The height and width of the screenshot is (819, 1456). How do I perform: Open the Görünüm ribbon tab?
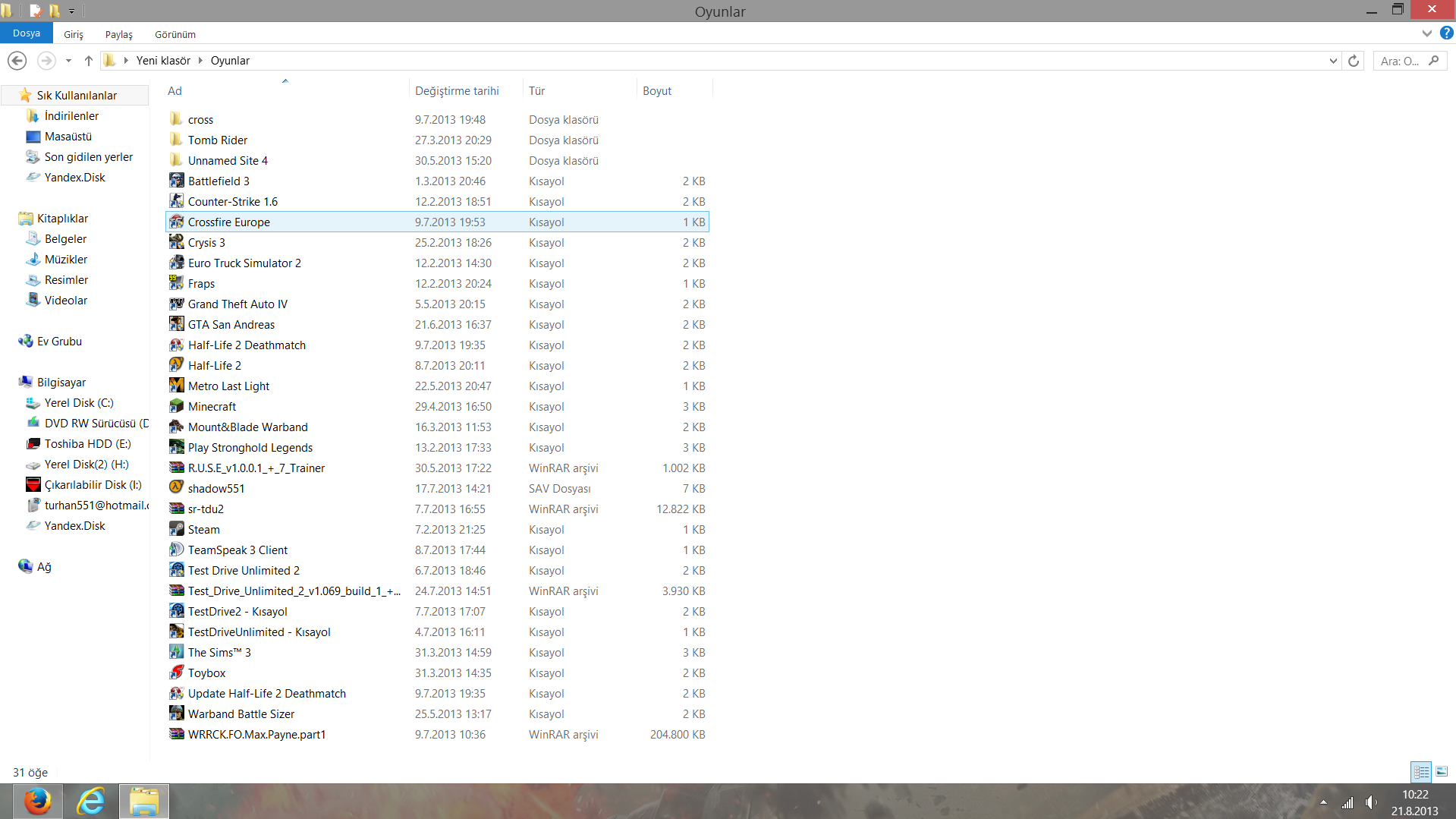[175, 34]
